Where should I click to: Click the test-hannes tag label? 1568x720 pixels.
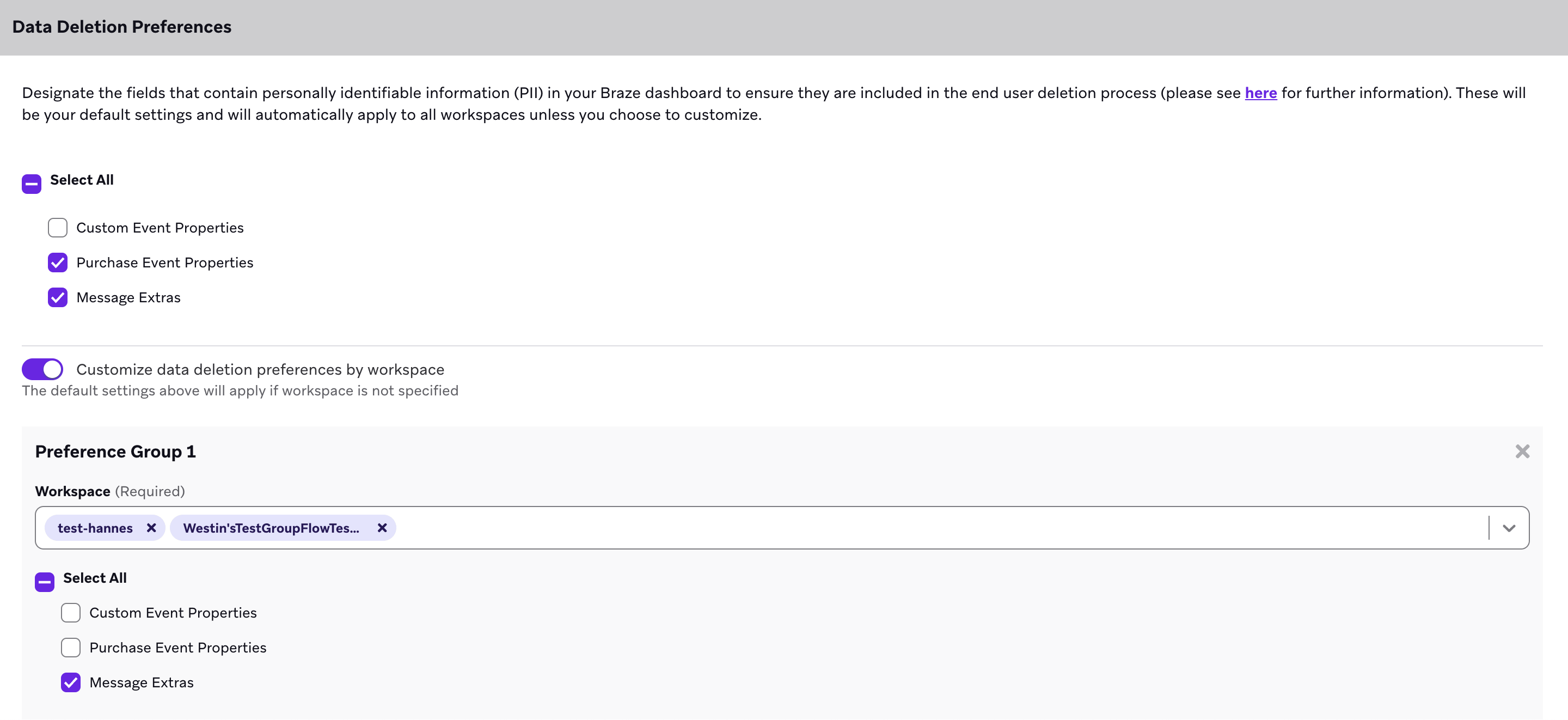[x=95, y=528]
